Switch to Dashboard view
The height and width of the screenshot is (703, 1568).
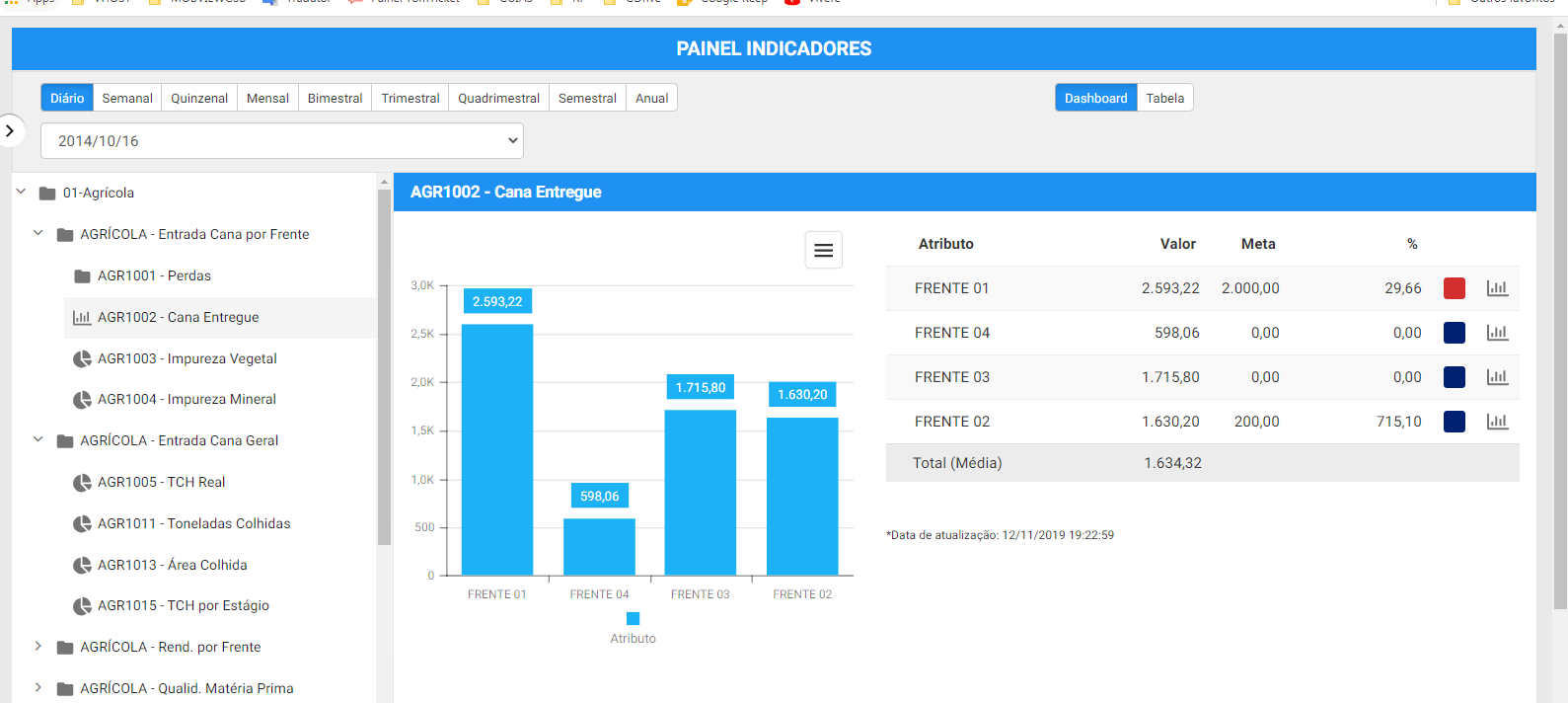click(1095, 98)
